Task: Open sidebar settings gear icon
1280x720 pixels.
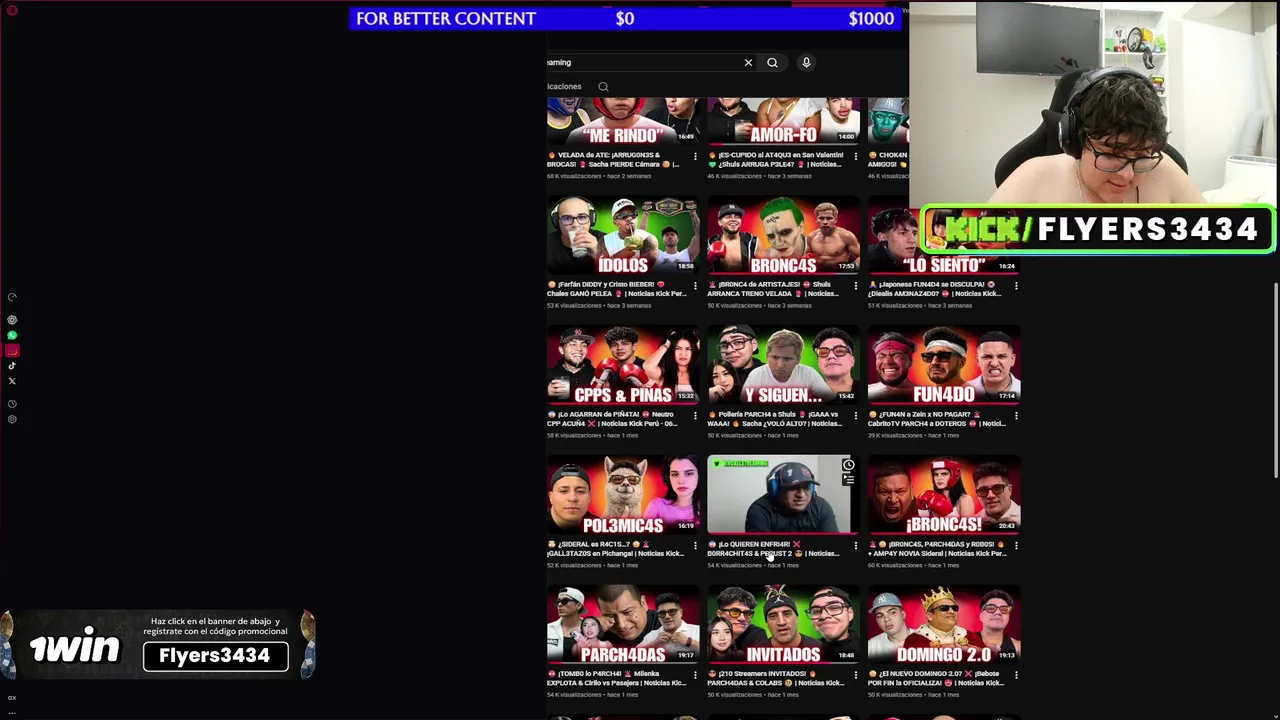Action: tap(12, 419)
